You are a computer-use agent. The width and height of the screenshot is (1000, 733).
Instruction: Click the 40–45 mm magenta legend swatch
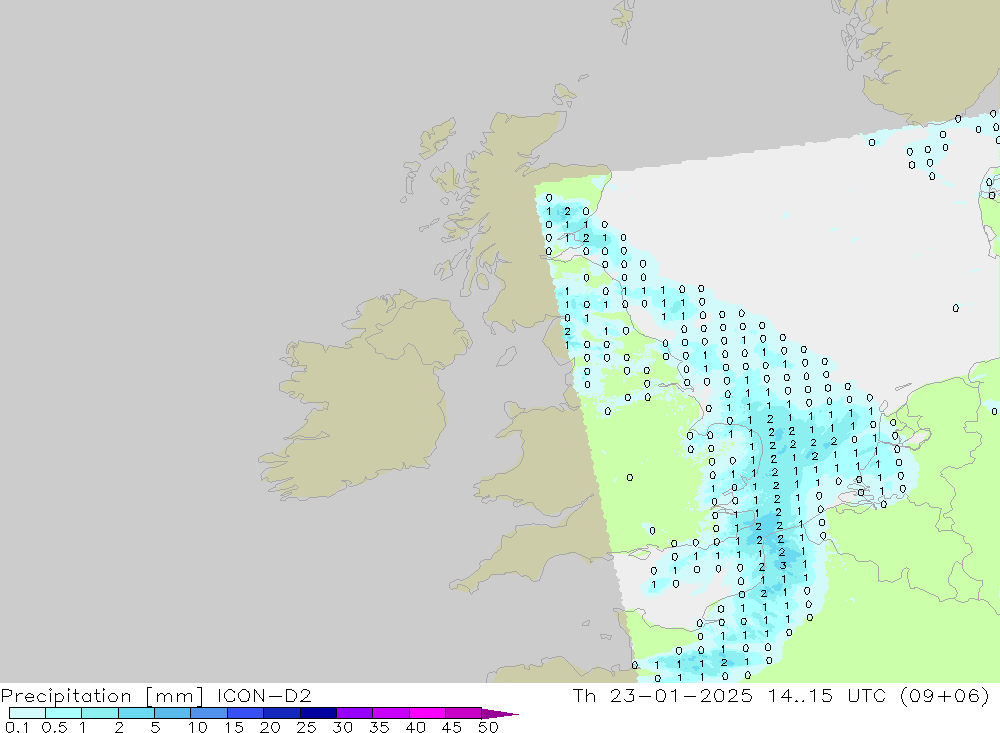click(x=427, y=713)
